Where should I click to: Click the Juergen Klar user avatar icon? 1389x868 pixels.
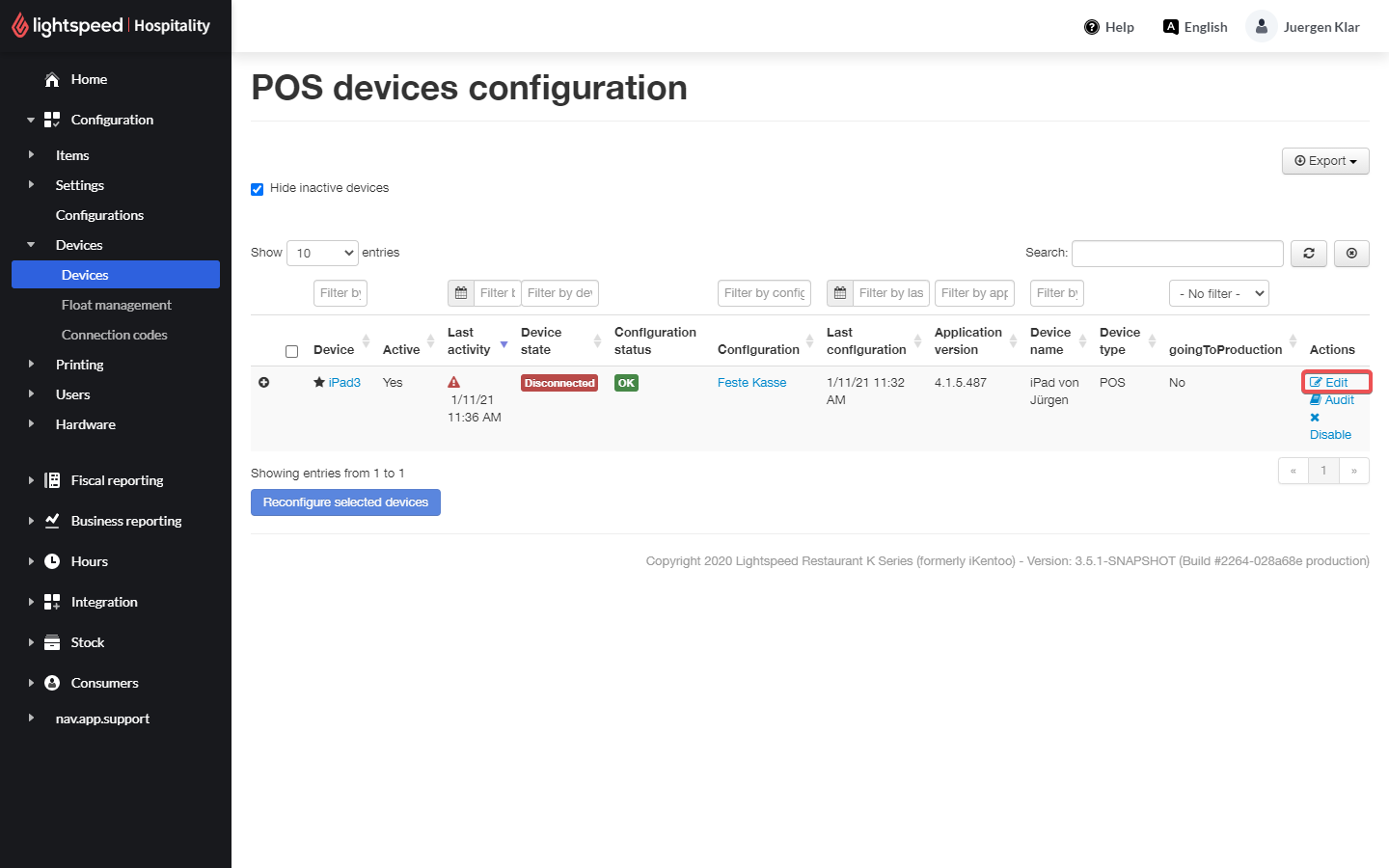[1261, 27]
